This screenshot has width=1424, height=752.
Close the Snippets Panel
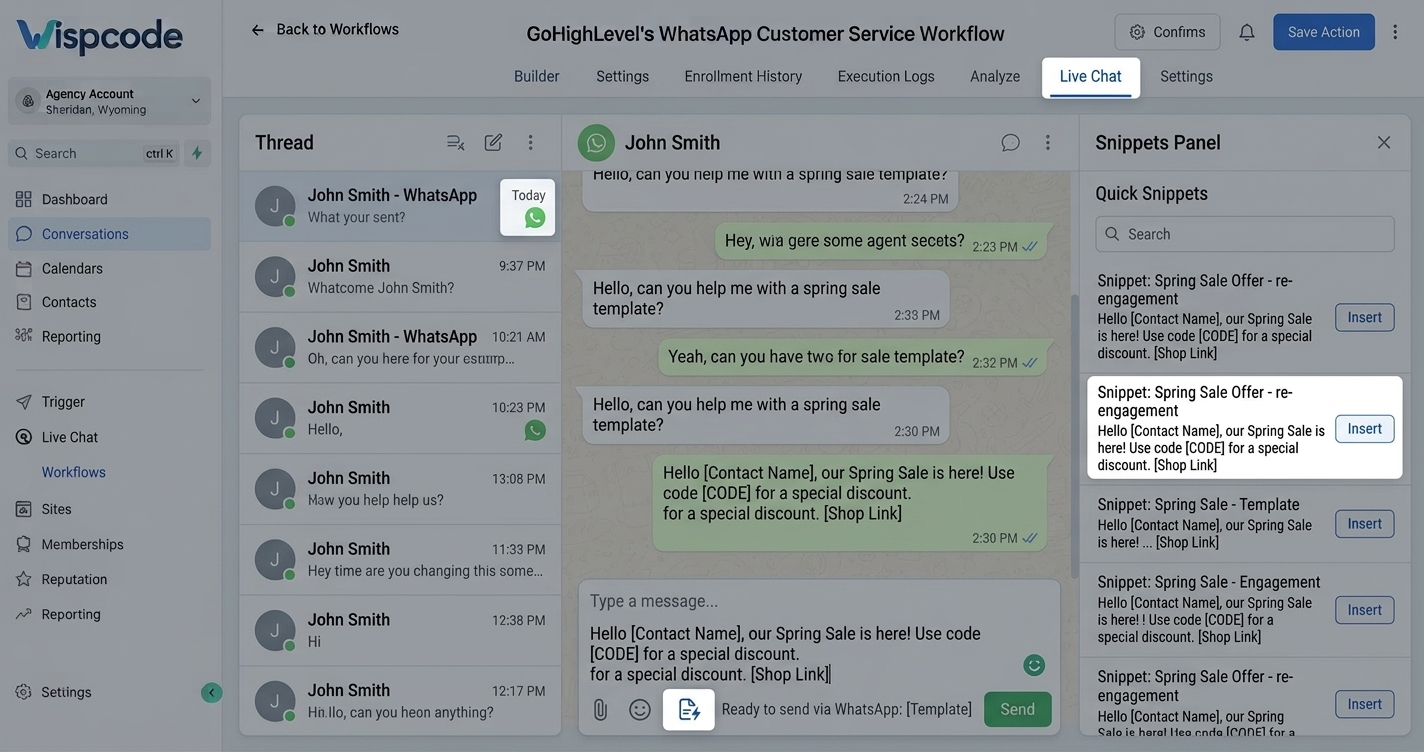[1384, 143]
